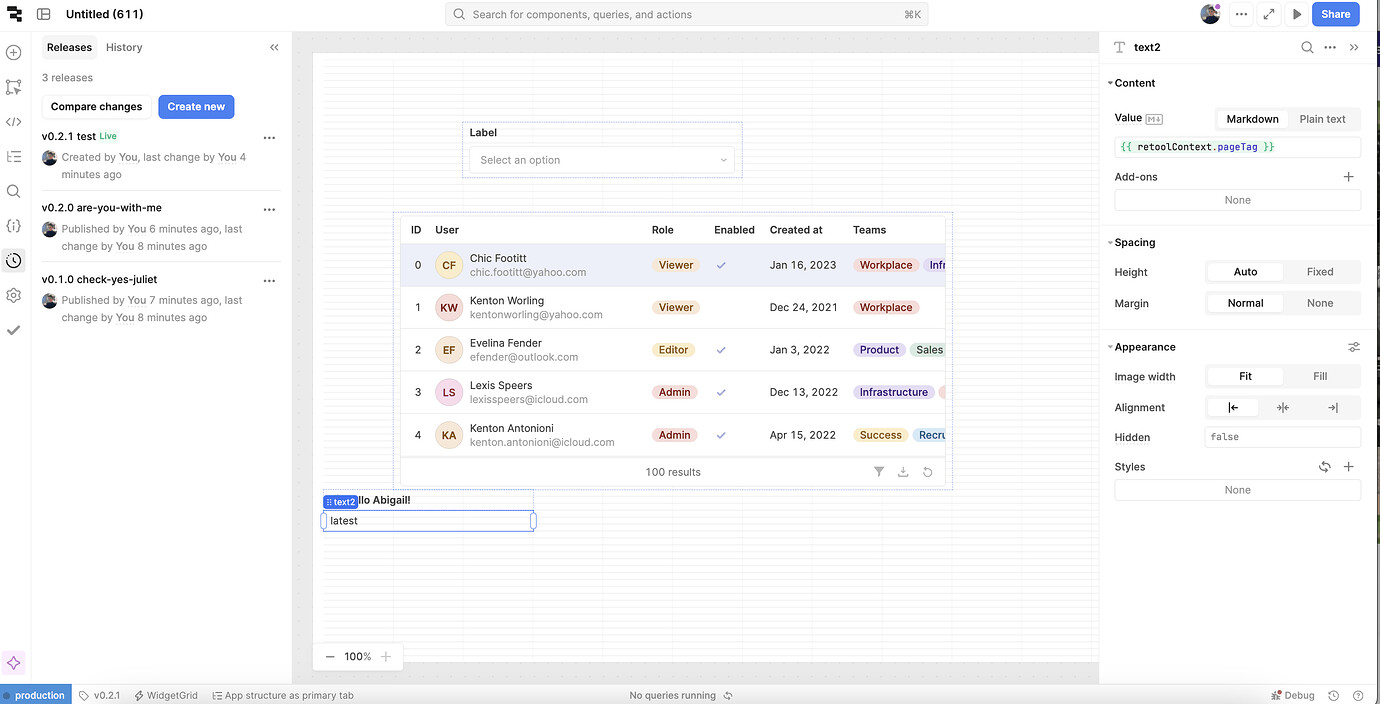
Task: Open the Retool logo menu
Action: 14,14
